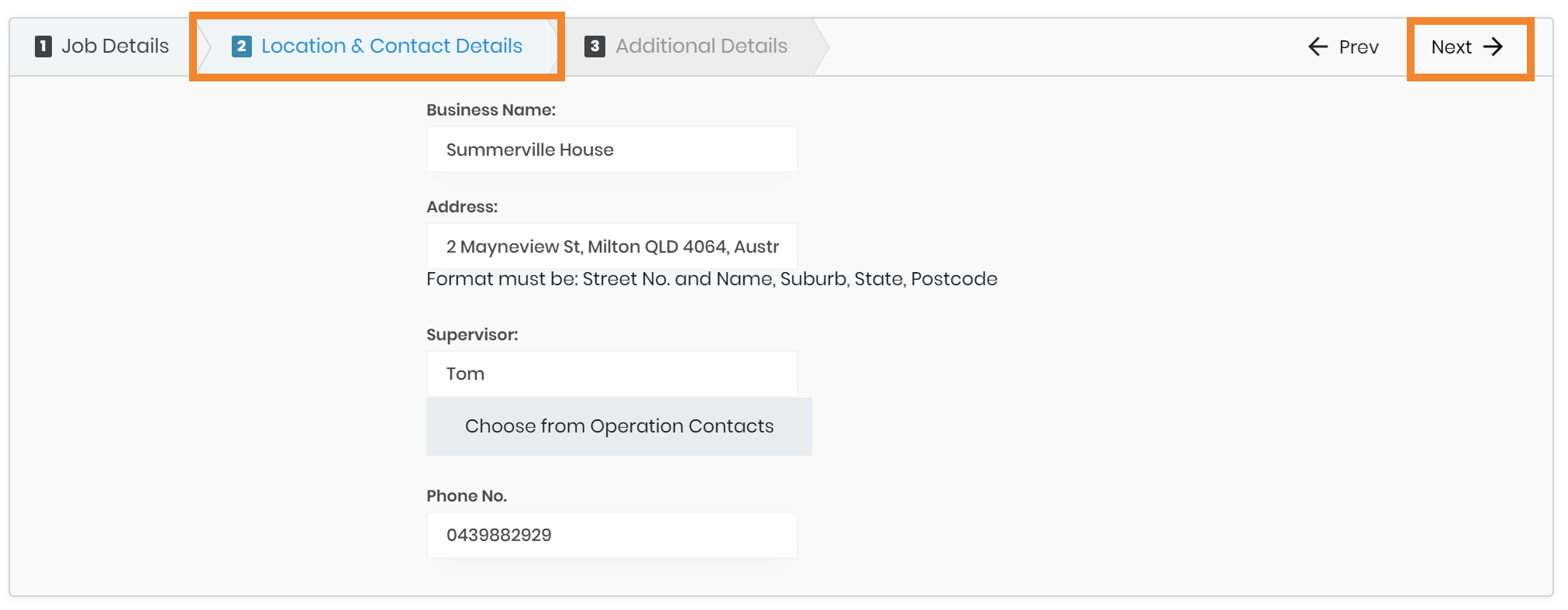Click into the Address input field
The width and height of the screenshot is (1568, 610).
tap(612, 246)
